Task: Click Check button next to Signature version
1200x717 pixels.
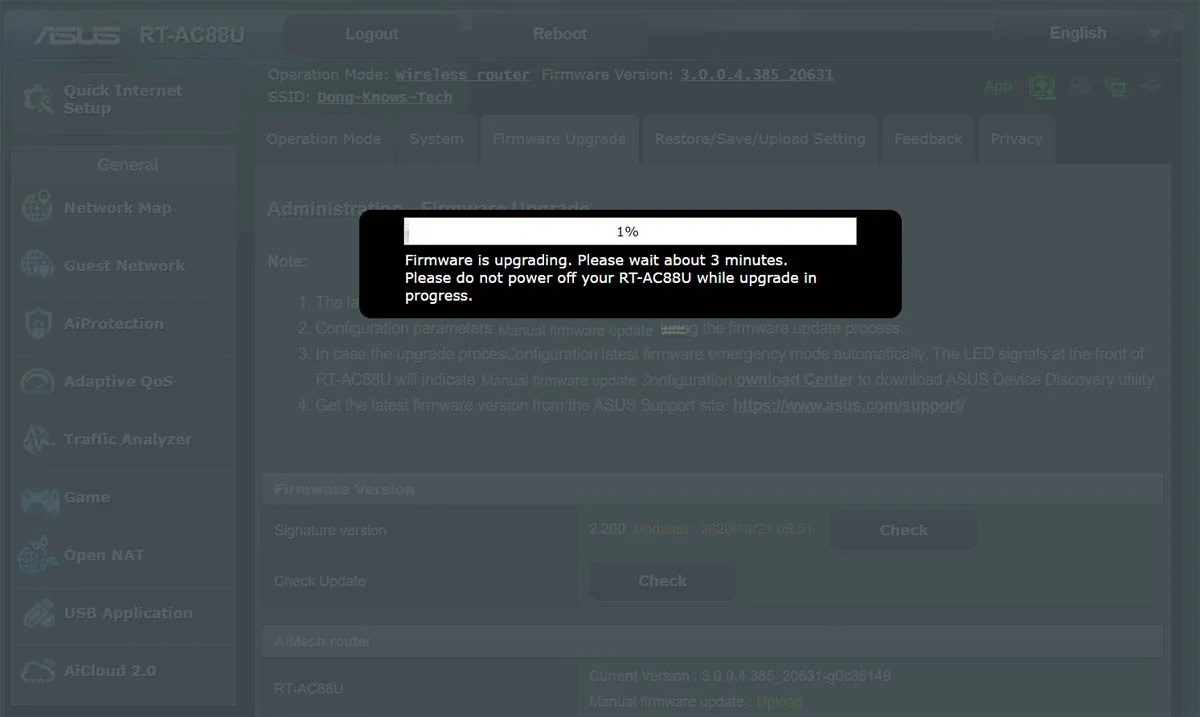Action: (x=904, y=531)
